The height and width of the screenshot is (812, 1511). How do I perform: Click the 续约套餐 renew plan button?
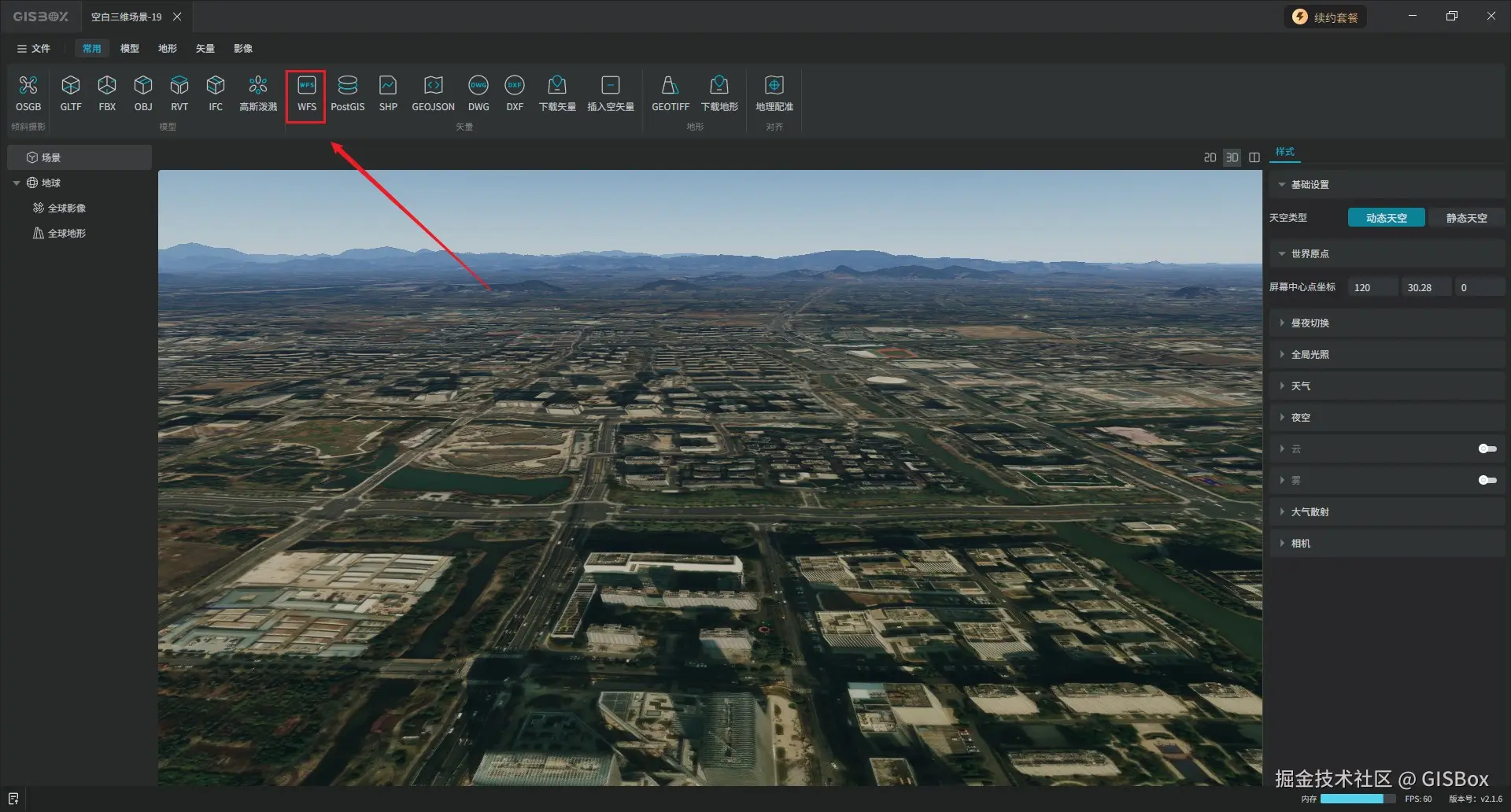coord(1326,17)
